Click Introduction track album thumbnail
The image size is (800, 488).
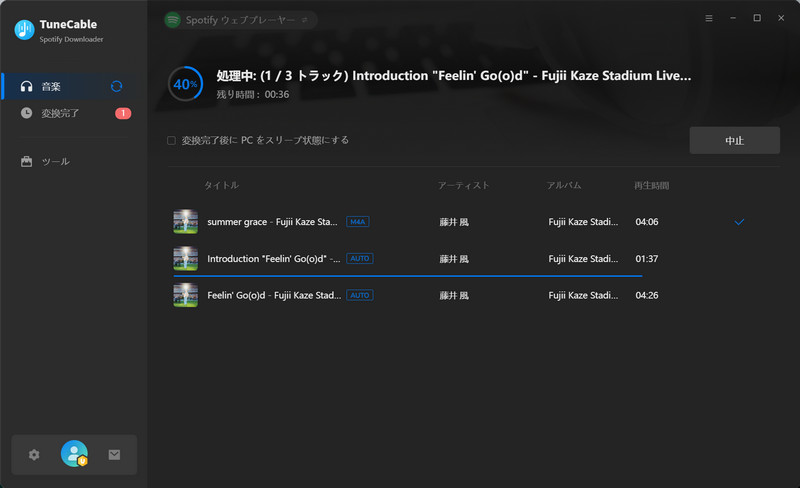pyautogui.click(x=186, y=258)
